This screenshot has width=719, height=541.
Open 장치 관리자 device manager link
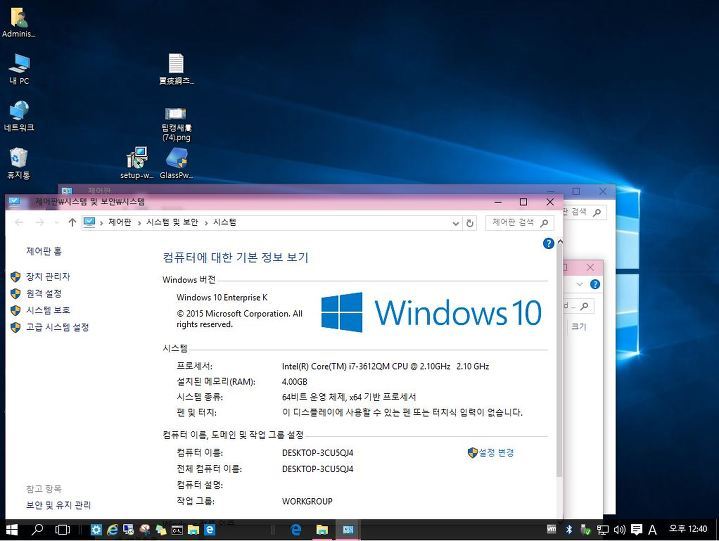tap(48, 276)
